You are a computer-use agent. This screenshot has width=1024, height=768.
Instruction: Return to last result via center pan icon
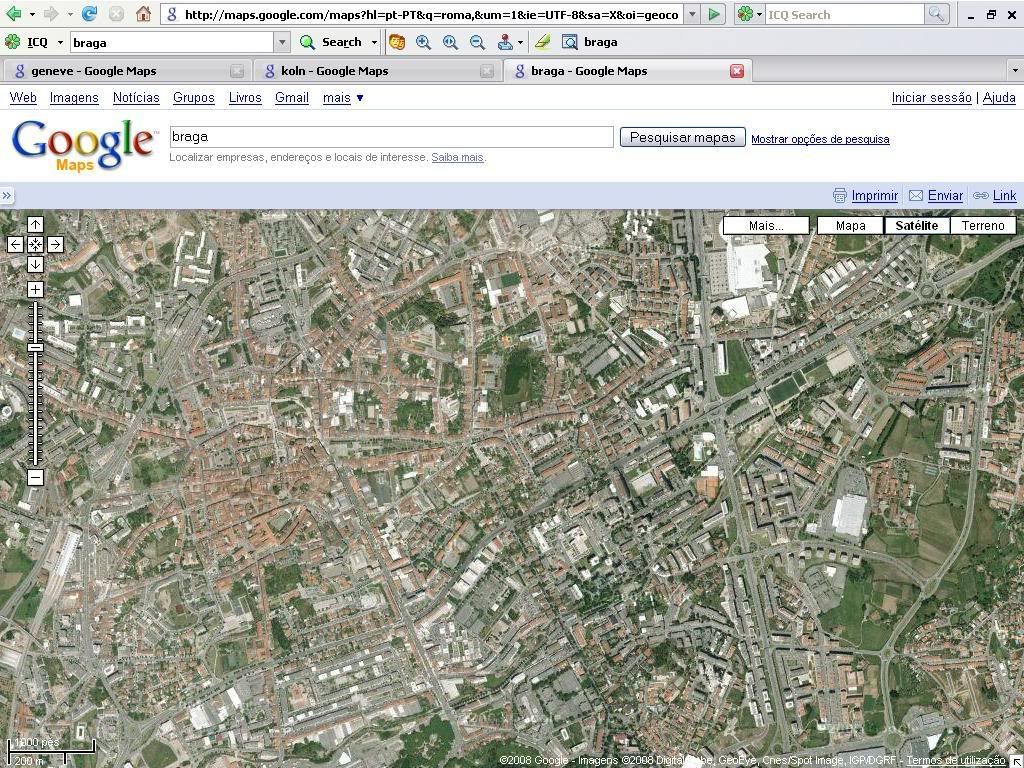(35, 244)
